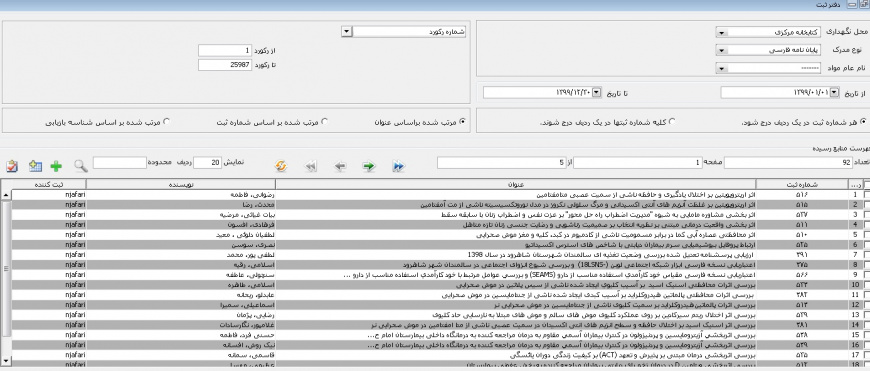
Task: Click the grayed previous page arrow
Action: 340,166
